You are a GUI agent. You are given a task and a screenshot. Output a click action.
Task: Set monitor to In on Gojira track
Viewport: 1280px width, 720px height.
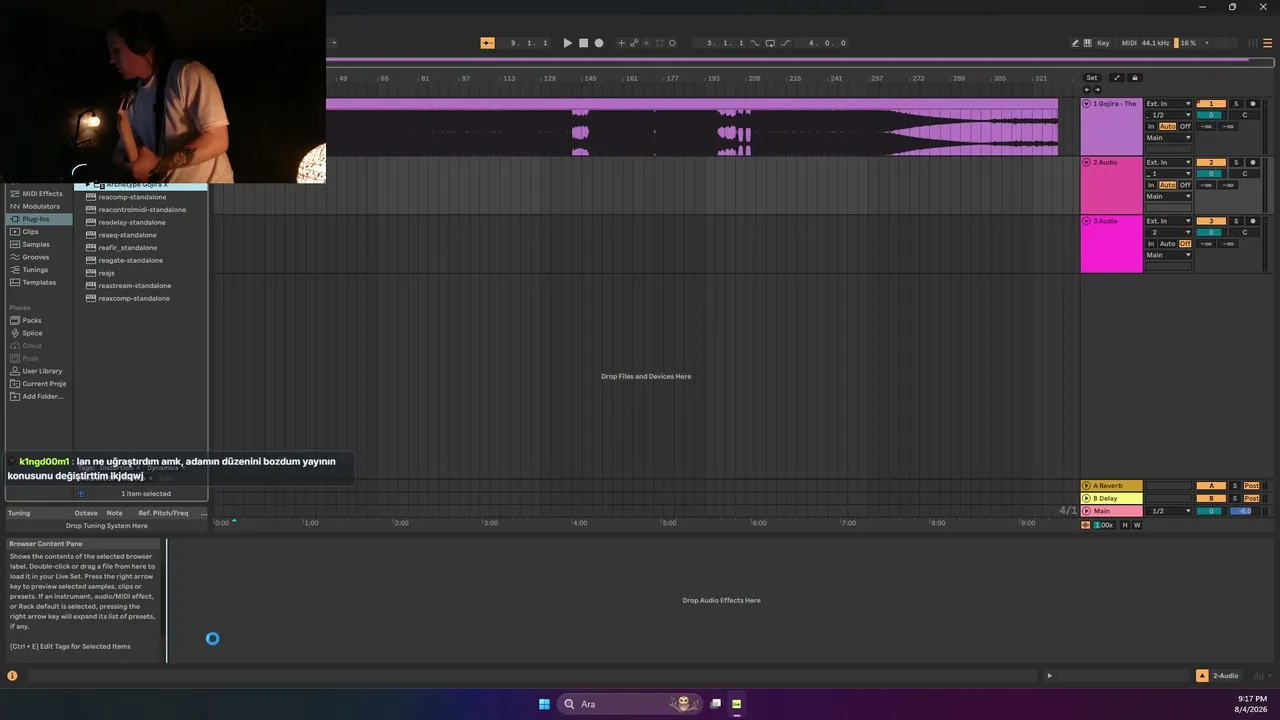pos(1151,126)
